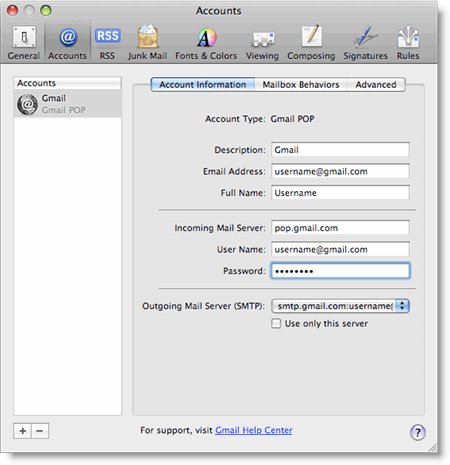Click the Description text field

pos(340,150)
